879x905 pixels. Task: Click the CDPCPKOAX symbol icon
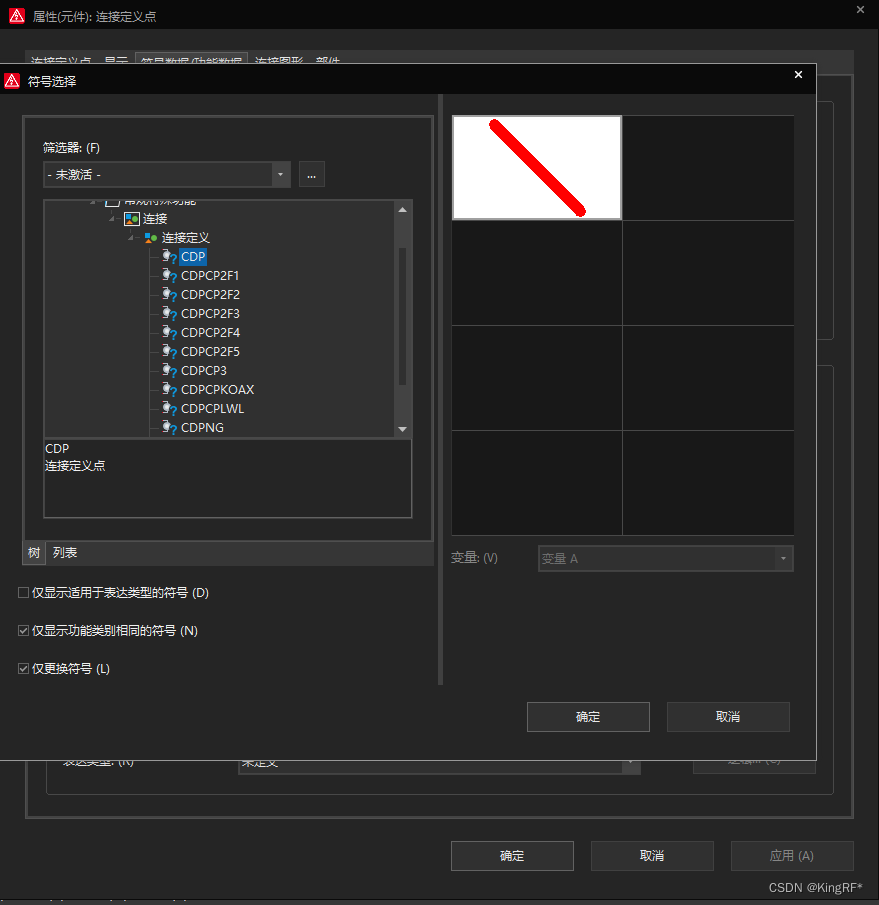pos(169,390)
